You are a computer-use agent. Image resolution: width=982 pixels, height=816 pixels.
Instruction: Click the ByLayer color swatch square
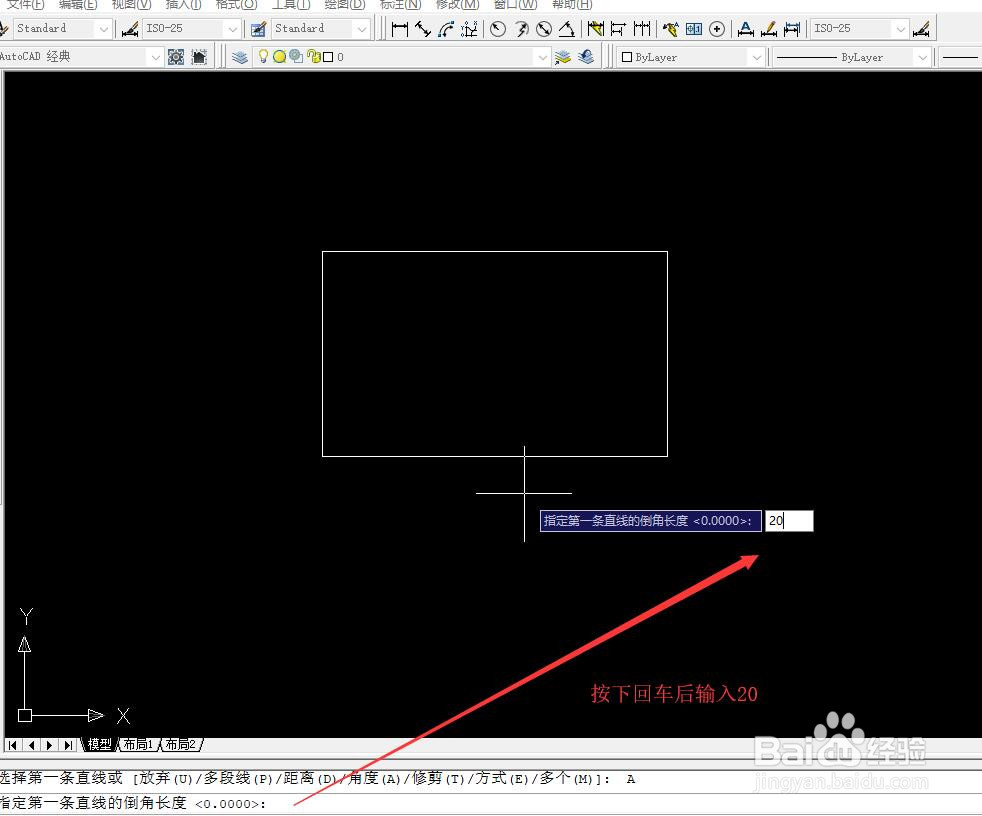click(627, 57)
